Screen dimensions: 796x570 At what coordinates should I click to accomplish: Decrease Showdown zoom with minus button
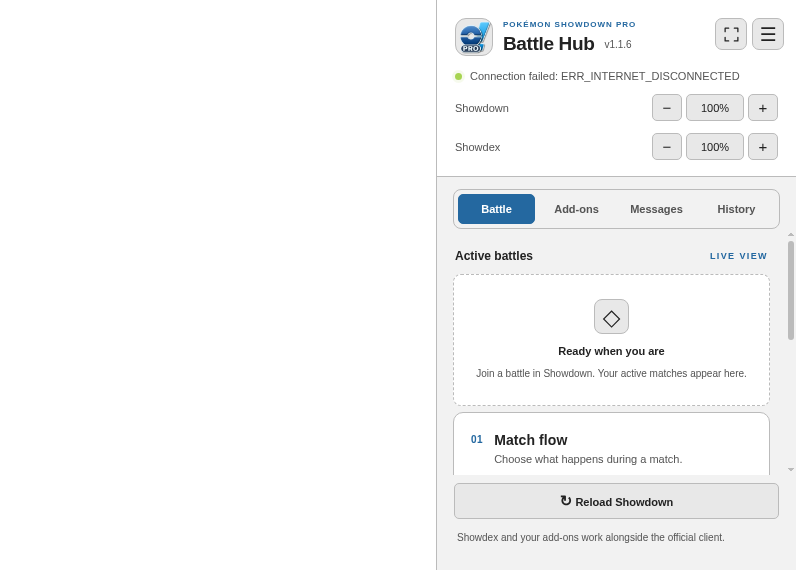[x=667, y=108]
